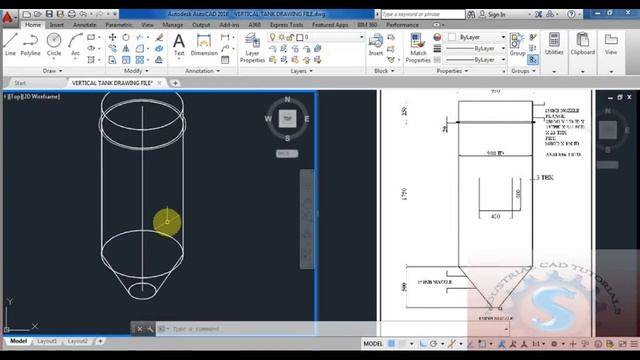Image resolution: width=640 pixels, height=360 pixels.
Task: Expand the Layers panel
Action: (302, 71)
